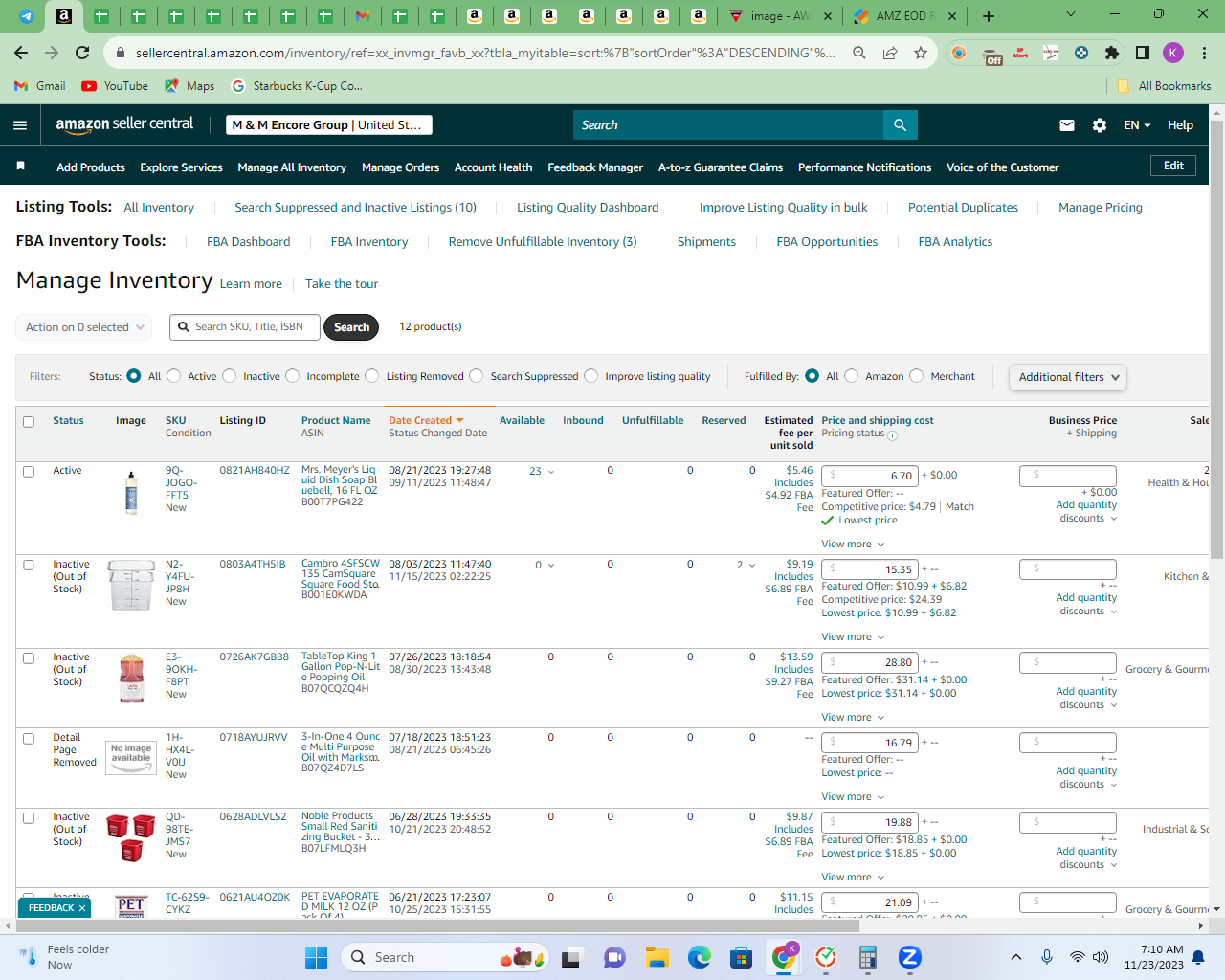Open the settings gear in header

coord(1100,125)
